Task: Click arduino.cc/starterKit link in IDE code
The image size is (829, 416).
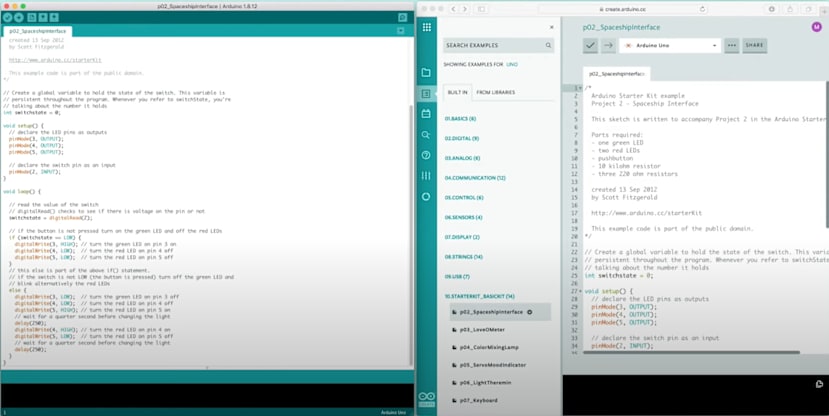Action: 55,60
